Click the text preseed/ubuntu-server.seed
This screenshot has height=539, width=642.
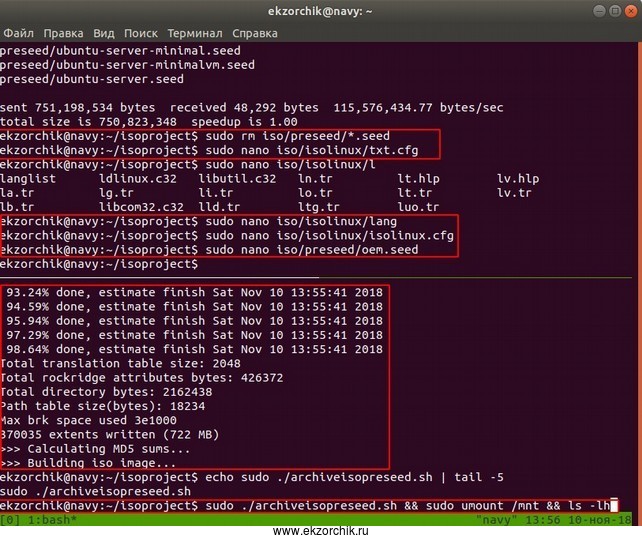point(92,79)
